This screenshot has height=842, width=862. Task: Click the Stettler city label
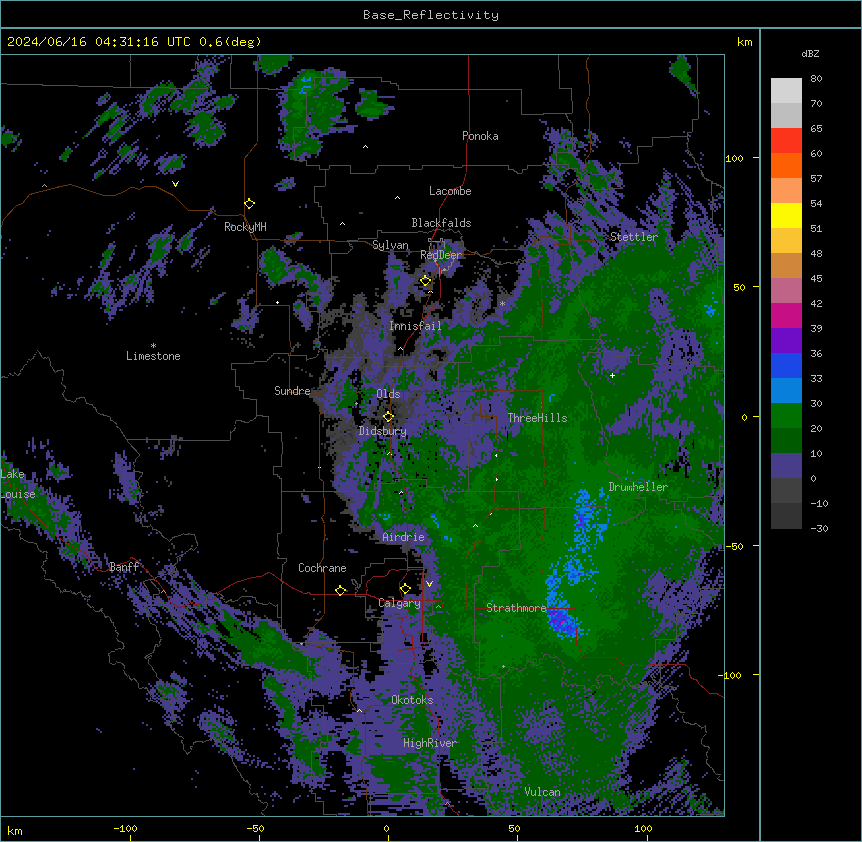[634, 237]
